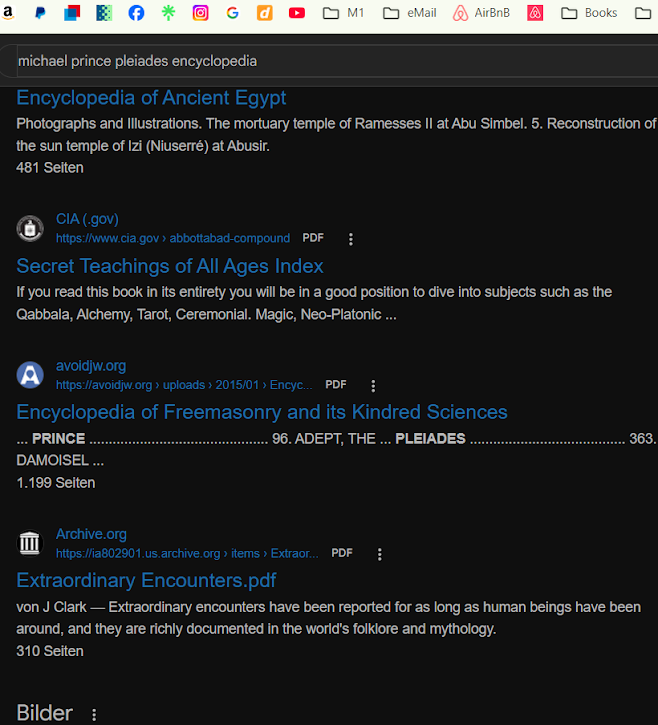The image size is (658, 725).
Task: Click the PDF label on CIA result
Action: point(313,238)
